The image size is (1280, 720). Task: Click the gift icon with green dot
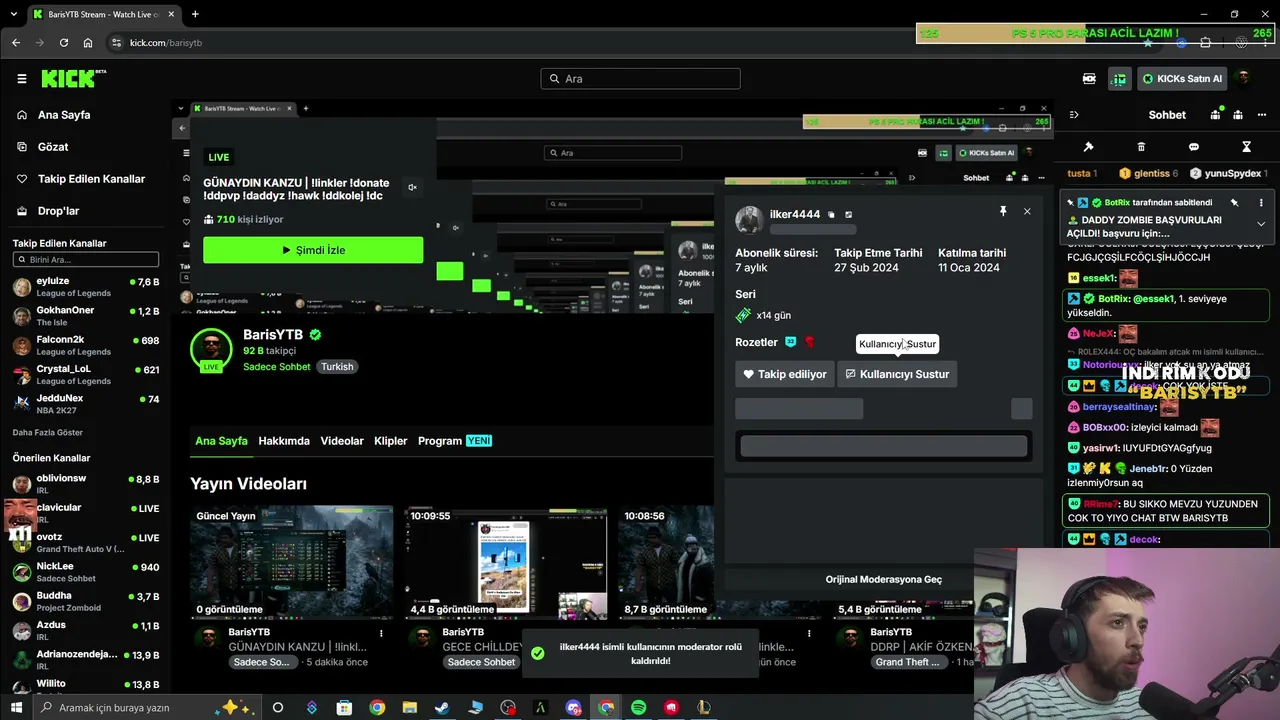[x=1216, y=115]
